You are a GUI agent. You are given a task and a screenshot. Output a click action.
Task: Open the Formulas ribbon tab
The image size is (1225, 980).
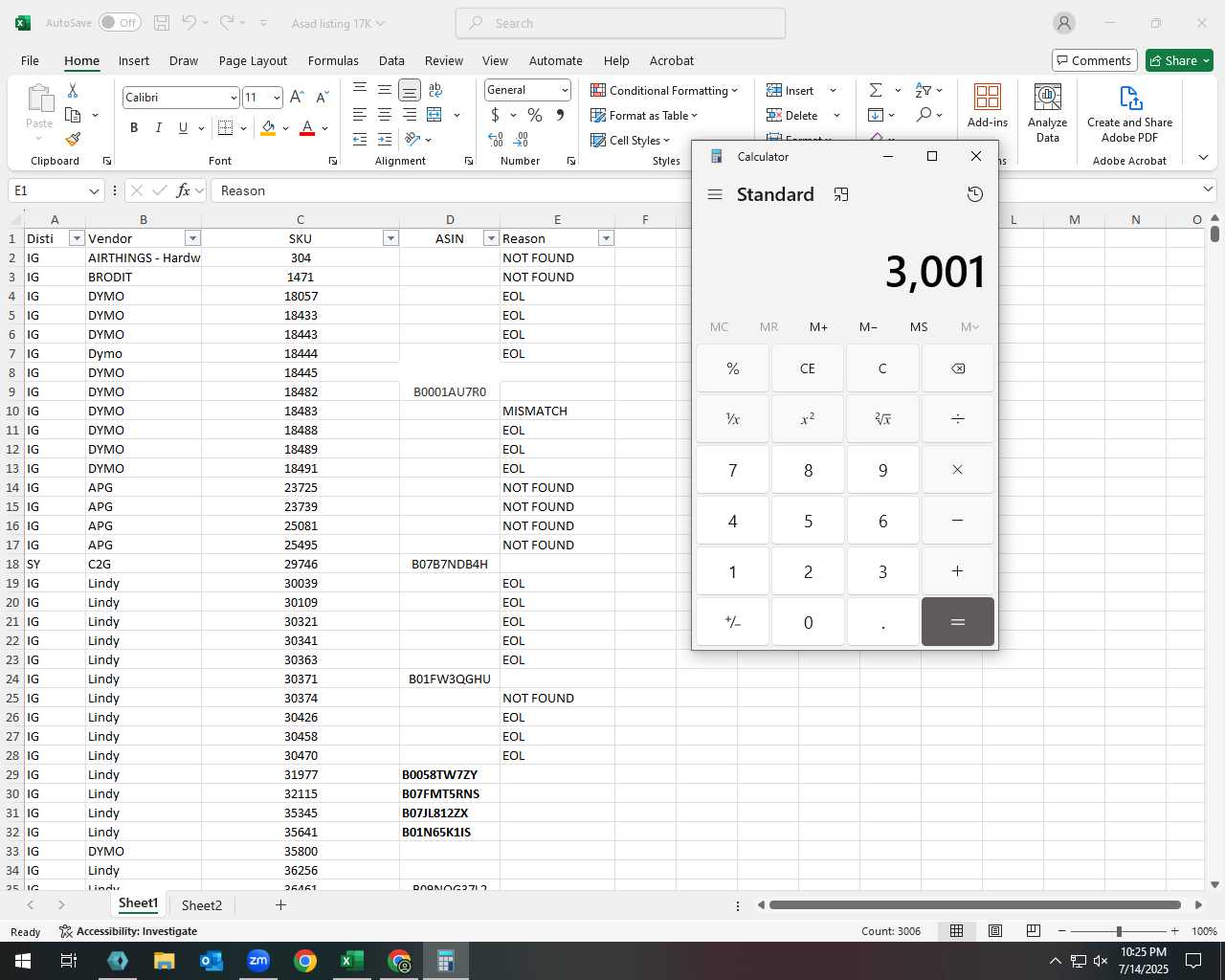click(333, 60)
